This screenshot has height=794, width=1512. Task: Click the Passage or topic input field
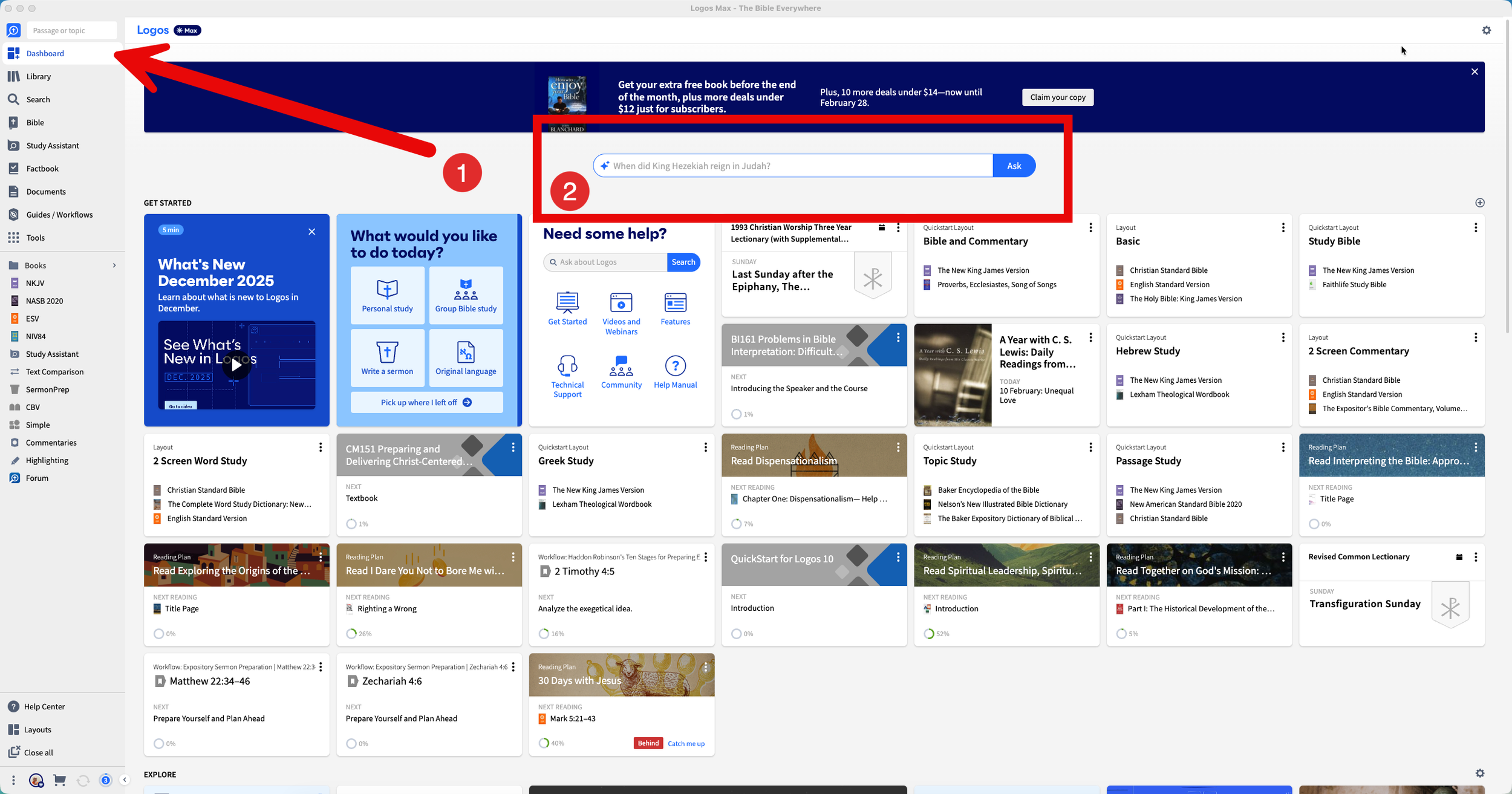click(71, 30)
